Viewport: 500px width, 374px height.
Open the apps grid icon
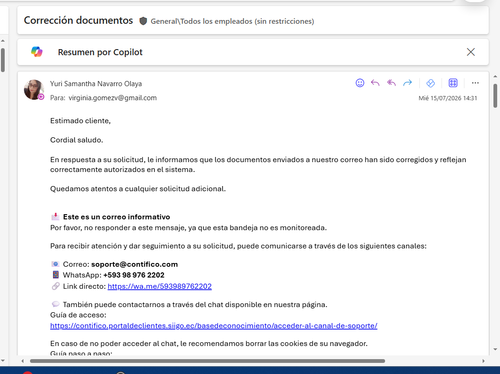[453, 83]
